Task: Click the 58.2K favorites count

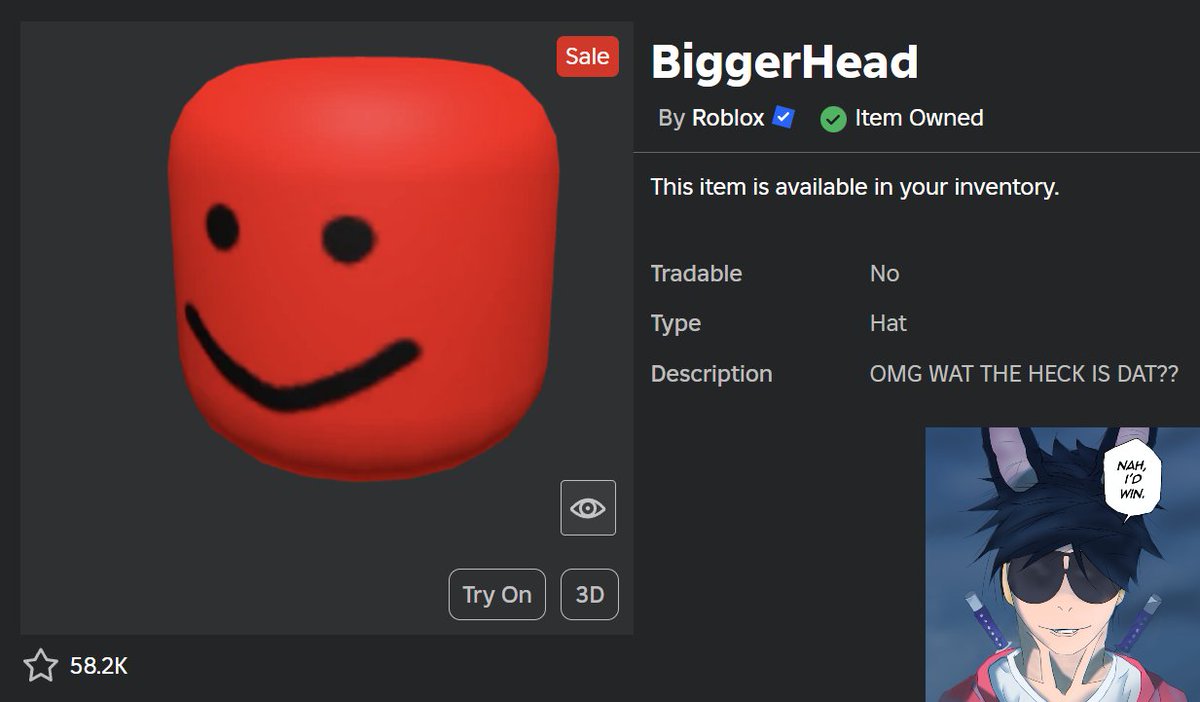Action: (x=99, y=665)
